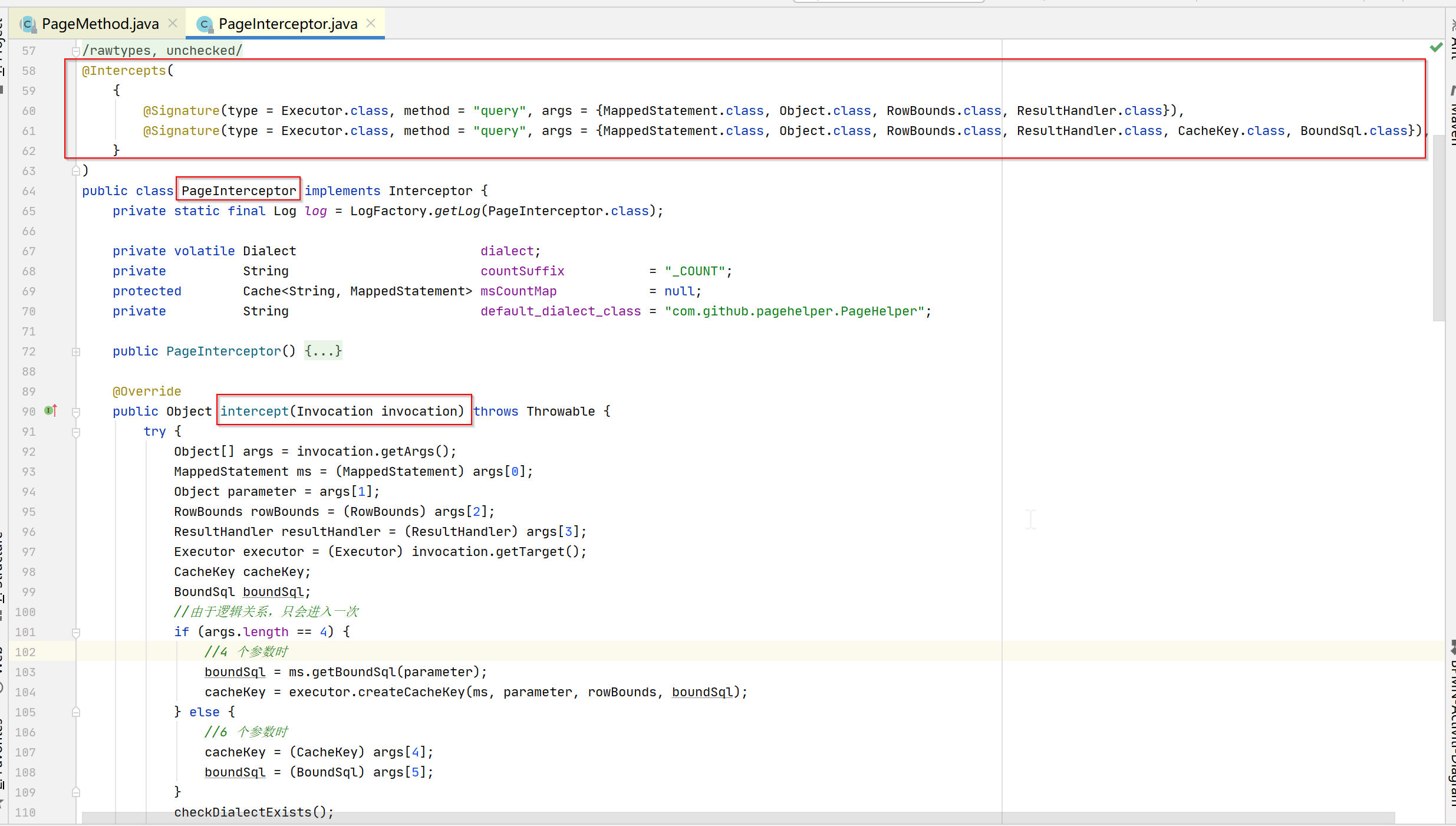
Task: Toggle fold at the else block marker
Action: (76, 712)
